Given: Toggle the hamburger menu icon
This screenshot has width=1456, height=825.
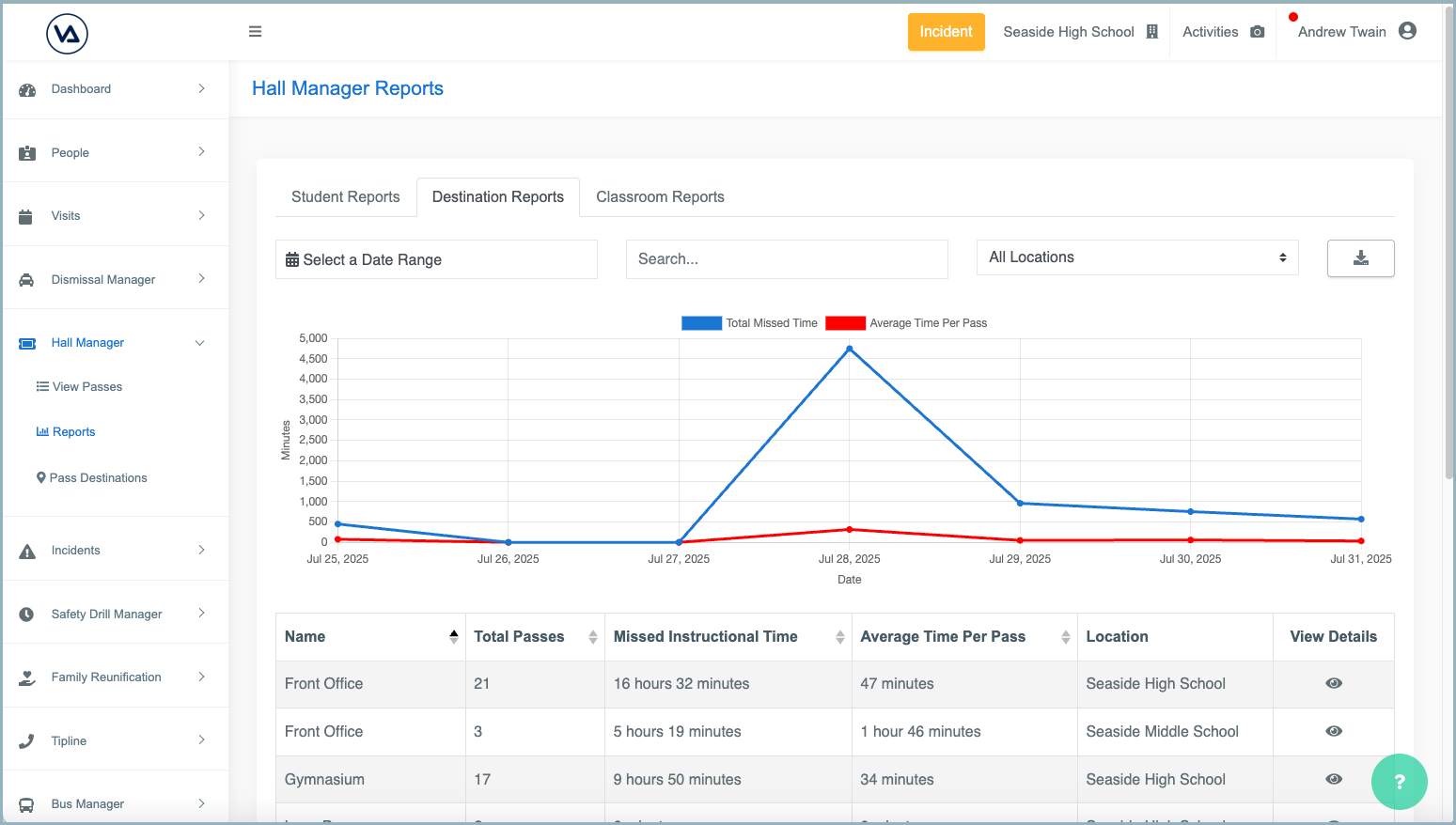Looking at the screenshot, I should 255,31.
